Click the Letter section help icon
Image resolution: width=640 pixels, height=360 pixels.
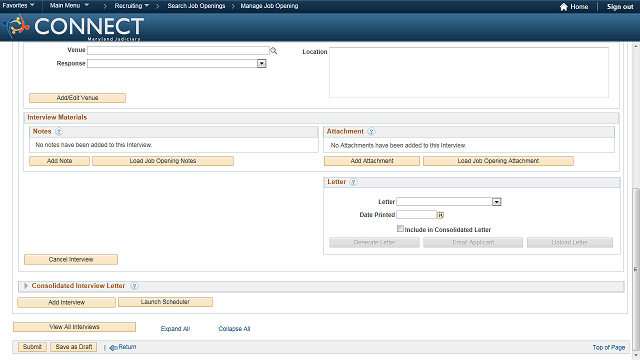pos(353,182)
